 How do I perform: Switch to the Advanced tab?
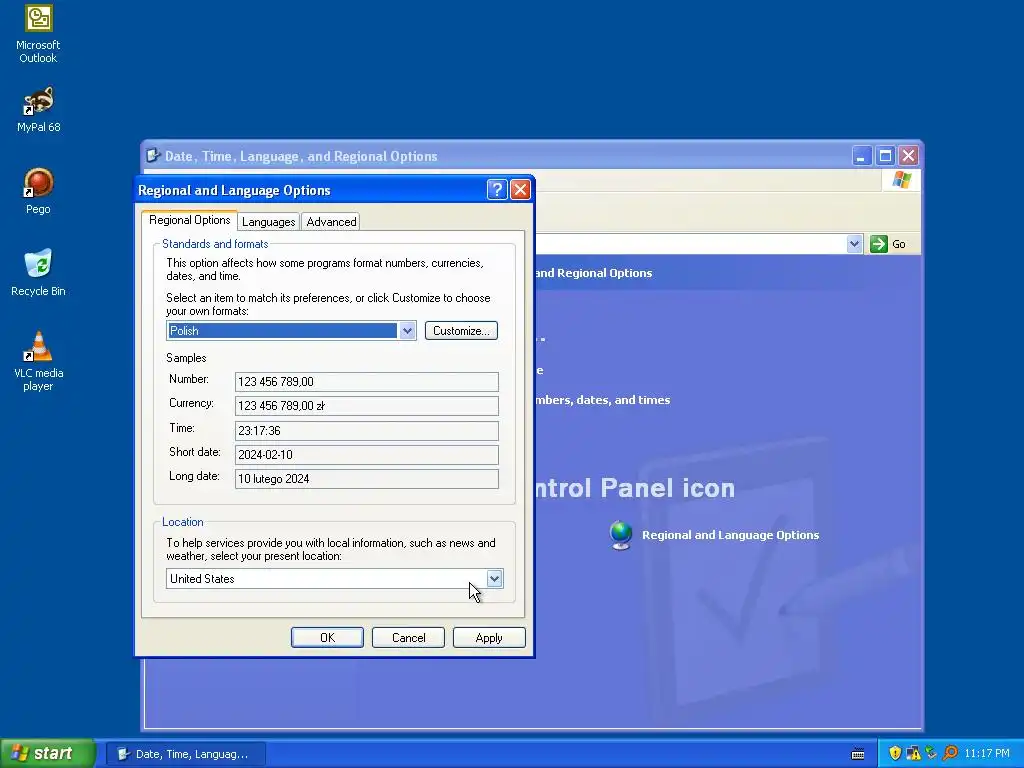331,222
